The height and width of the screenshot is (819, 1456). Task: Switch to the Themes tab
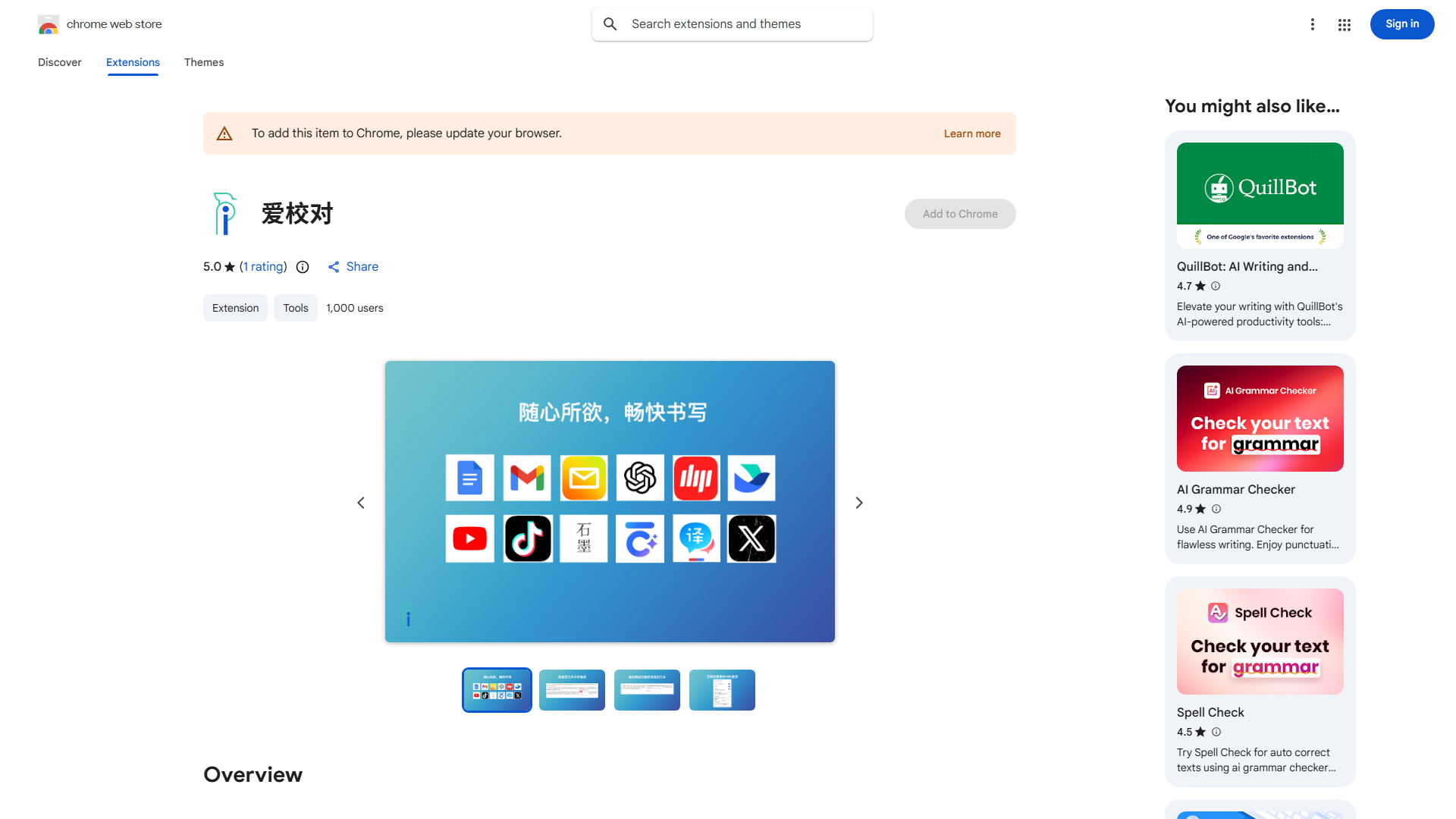click(x=204, y=62)
